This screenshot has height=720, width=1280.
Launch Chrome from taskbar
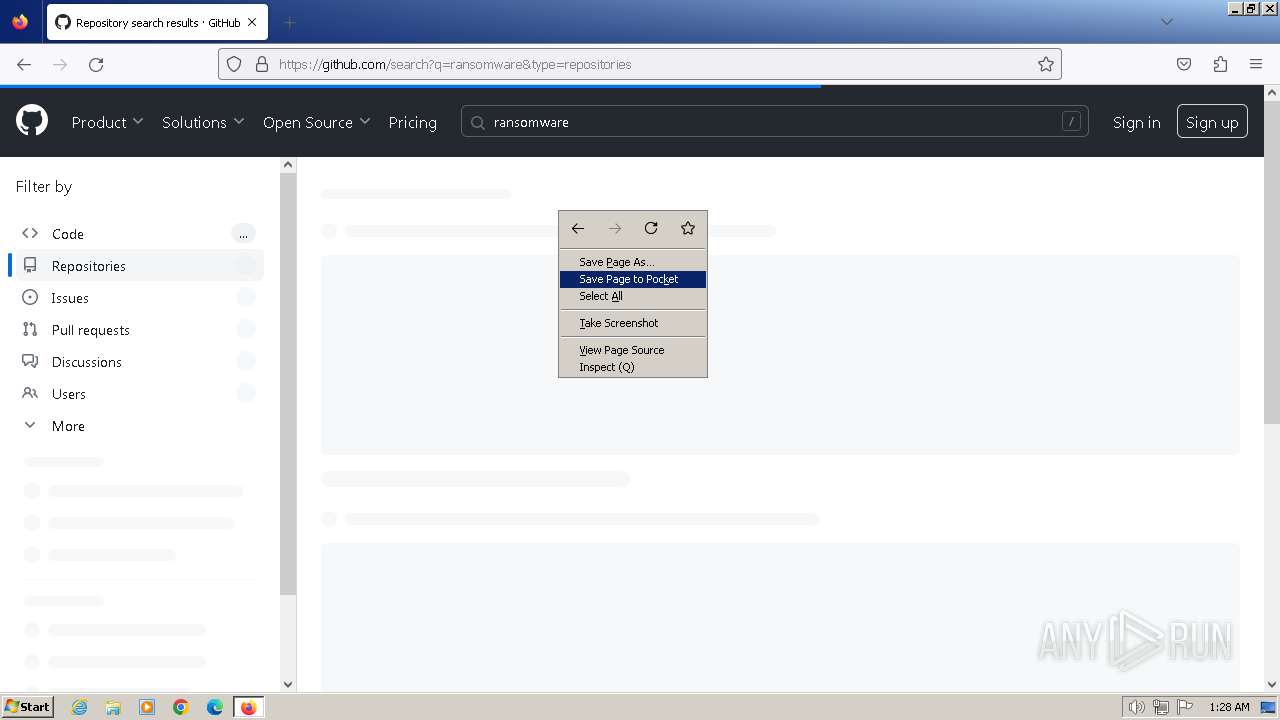pos(181,707)
